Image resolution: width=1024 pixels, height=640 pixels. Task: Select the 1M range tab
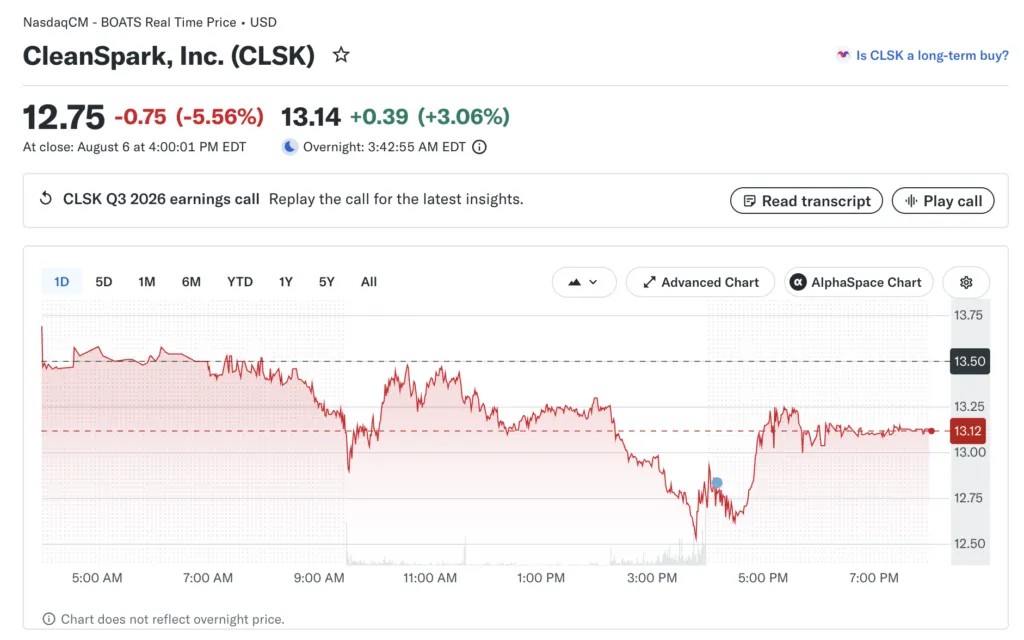pos(147,281)
